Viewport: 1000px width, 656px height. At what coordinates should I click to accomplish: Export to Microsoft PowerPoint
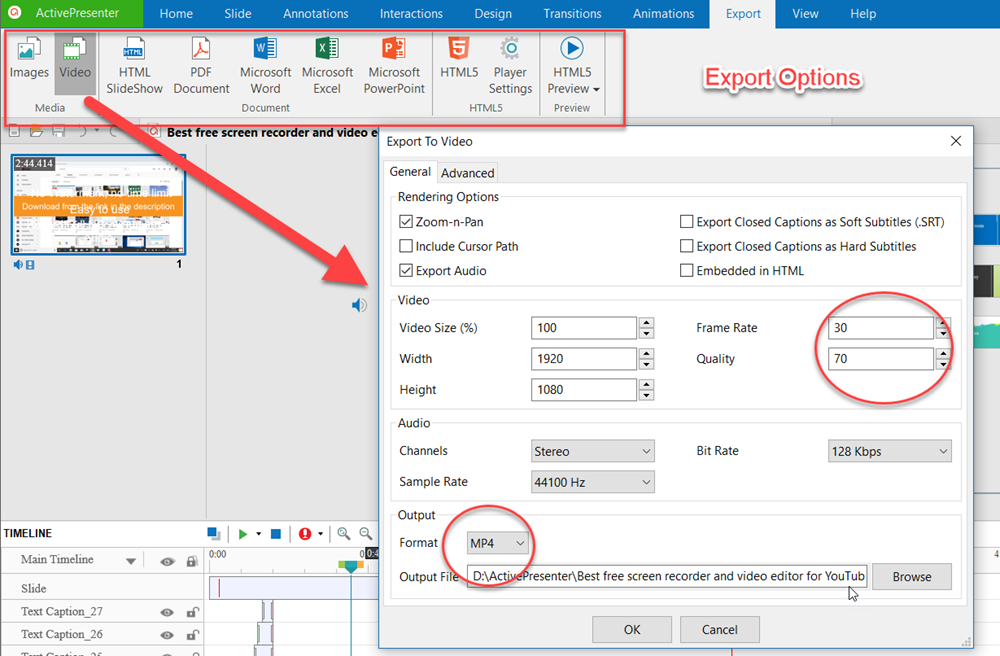[x=394, y=65]
